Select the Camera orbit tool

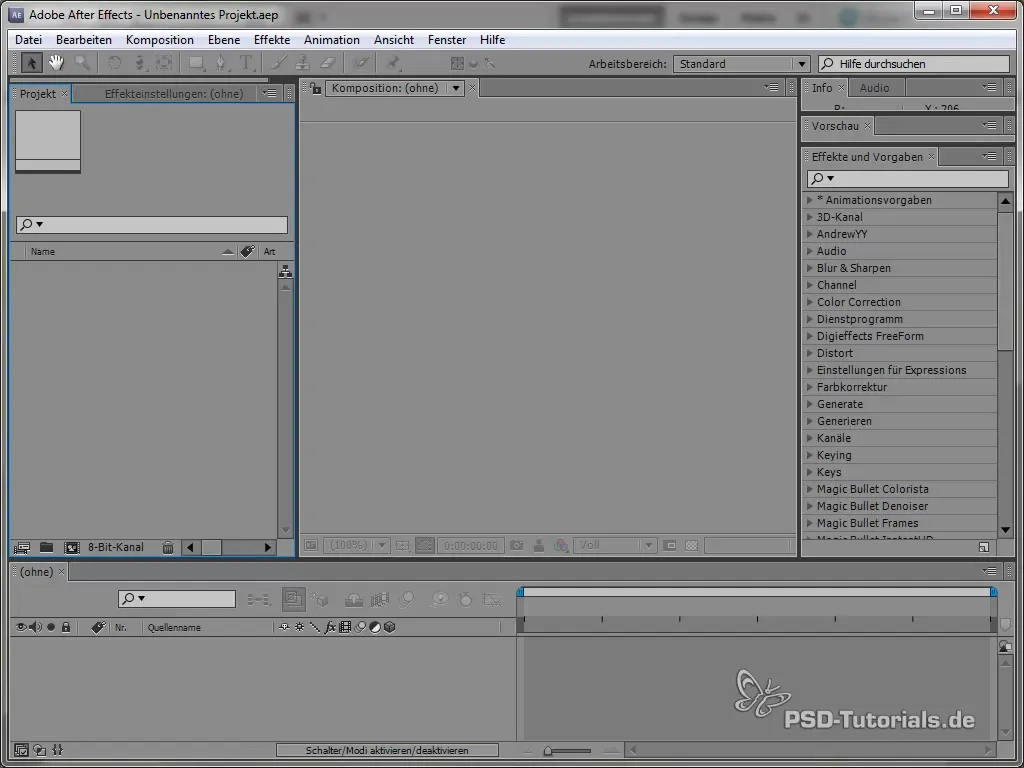coord(140,63)
